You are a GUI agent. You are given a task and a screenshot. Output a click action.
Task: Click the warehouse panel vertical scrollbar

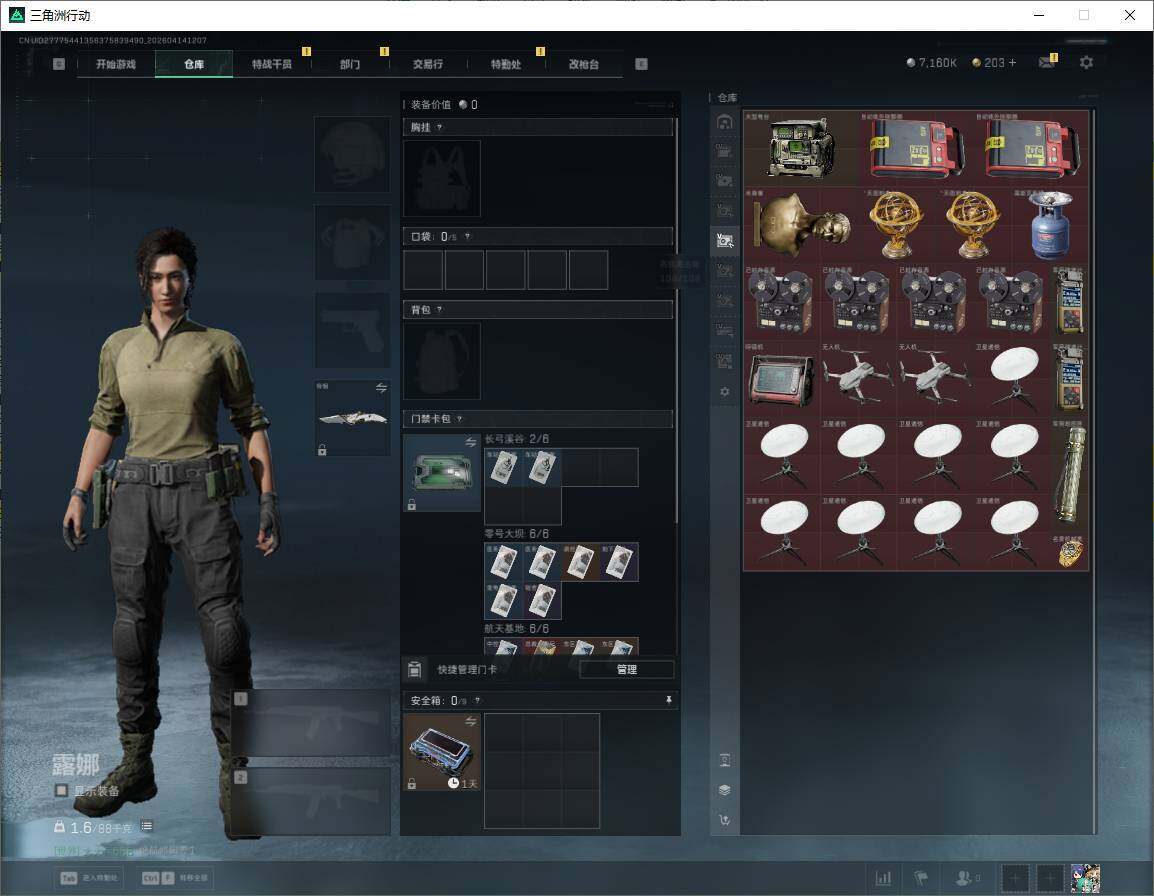pos(1094,471)
